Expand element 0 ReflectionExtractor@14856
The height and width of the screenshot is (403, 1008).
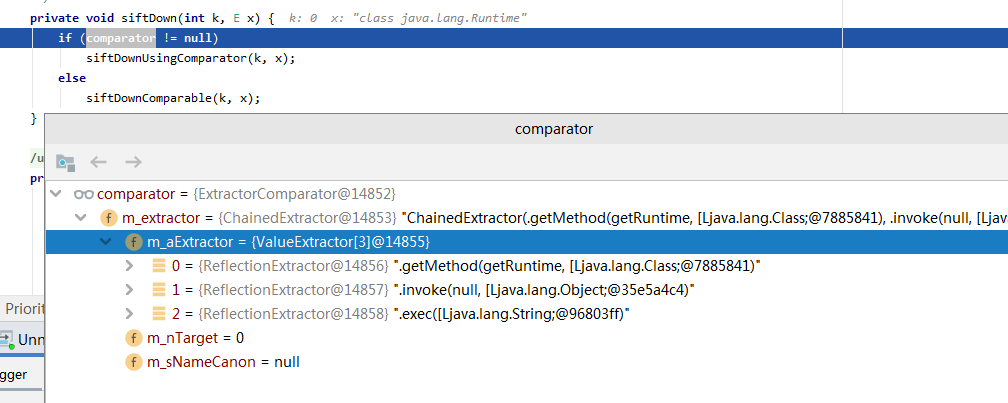(x=129, y=266)
